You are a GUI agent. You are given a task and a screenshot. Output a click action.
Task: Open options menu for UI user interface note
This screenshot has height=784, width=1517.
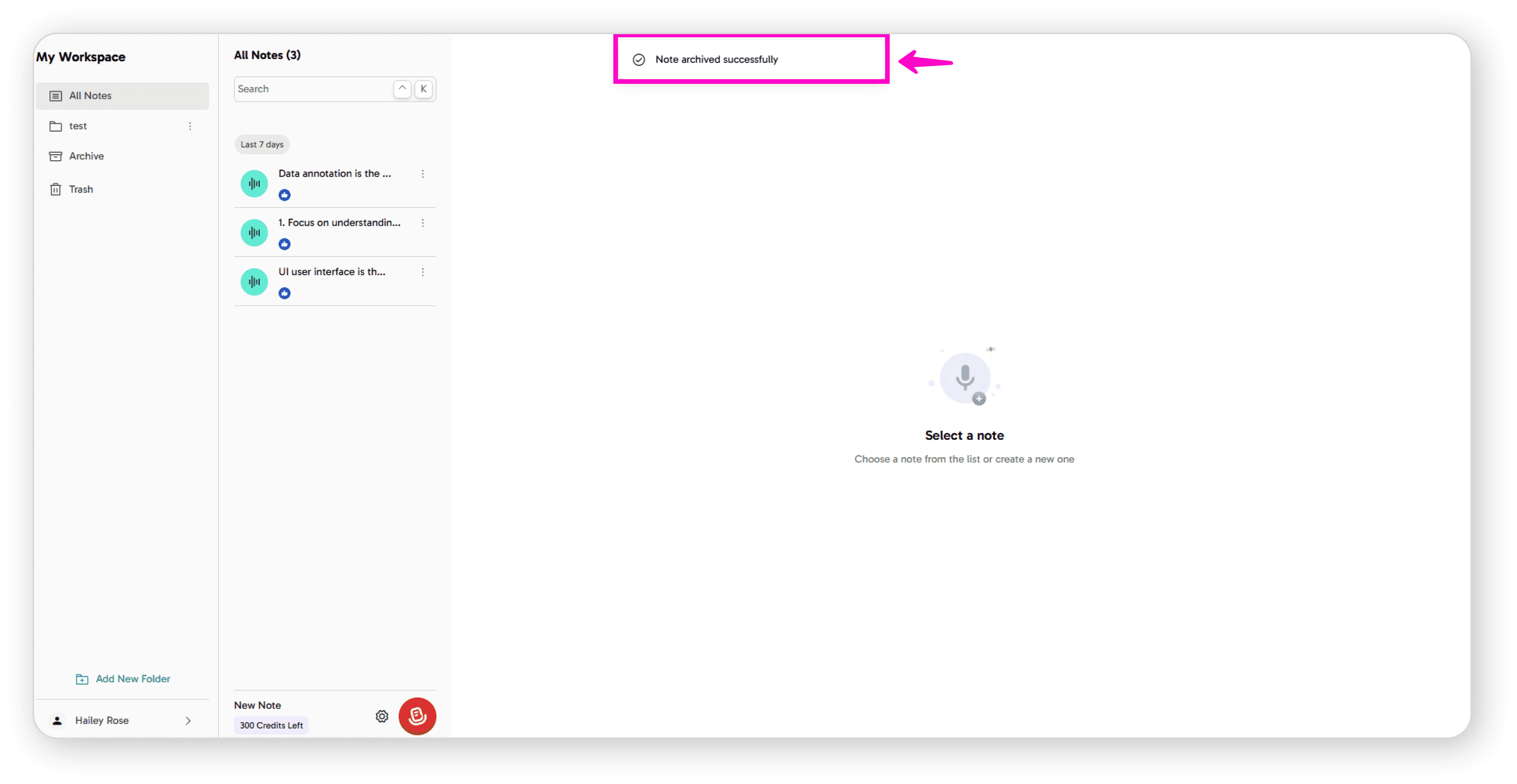422,272
